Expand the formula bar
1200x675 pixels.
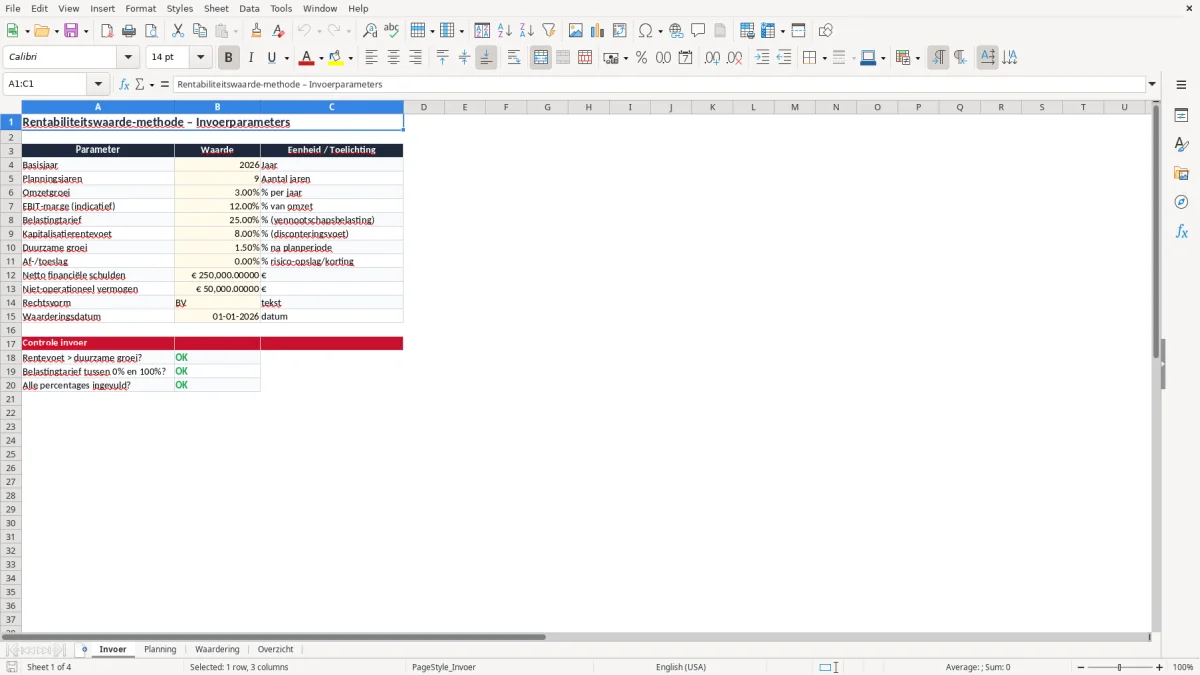point(1152,85)
